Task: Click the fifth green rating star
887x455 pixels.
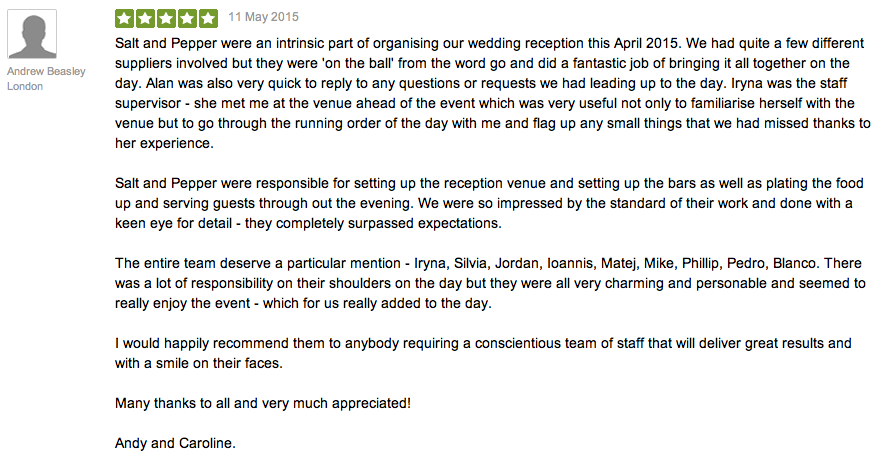Action: coord(208,18)
